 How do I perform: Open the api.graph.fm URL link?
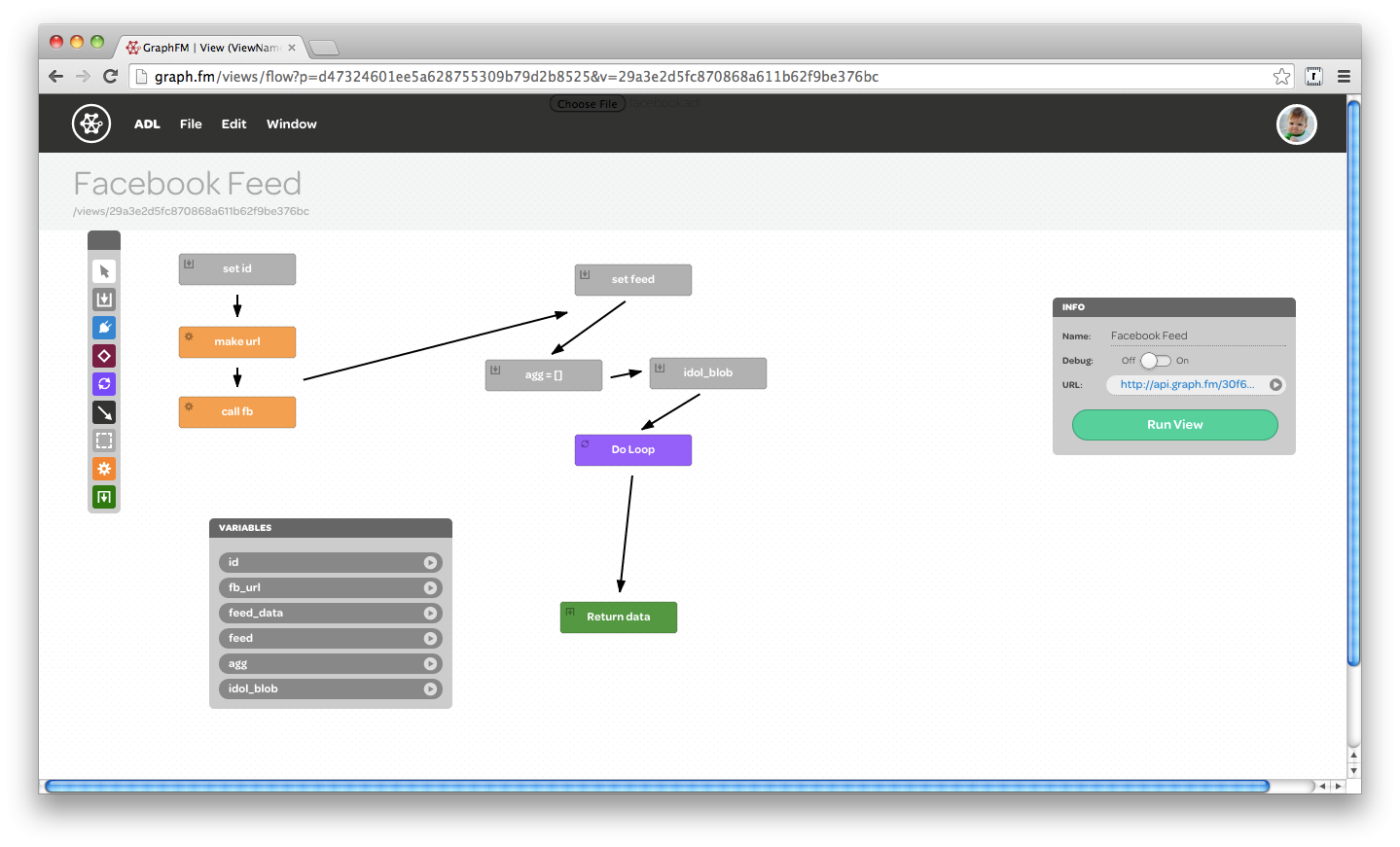[1187, 385]
